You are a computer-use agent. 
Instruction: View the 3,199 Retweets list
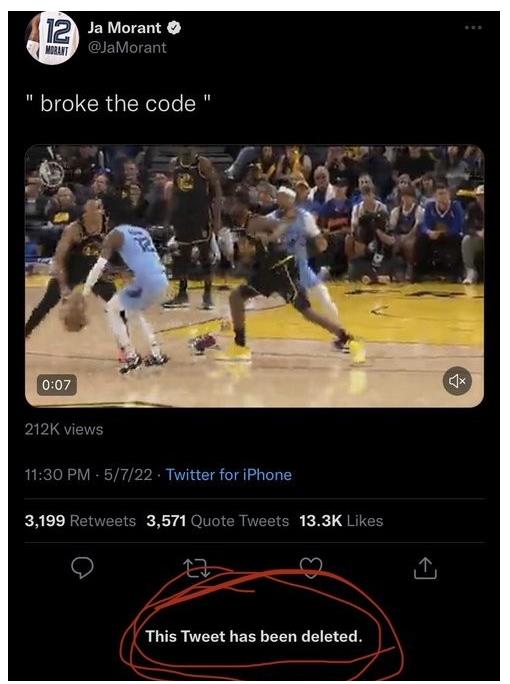point(80,521)
